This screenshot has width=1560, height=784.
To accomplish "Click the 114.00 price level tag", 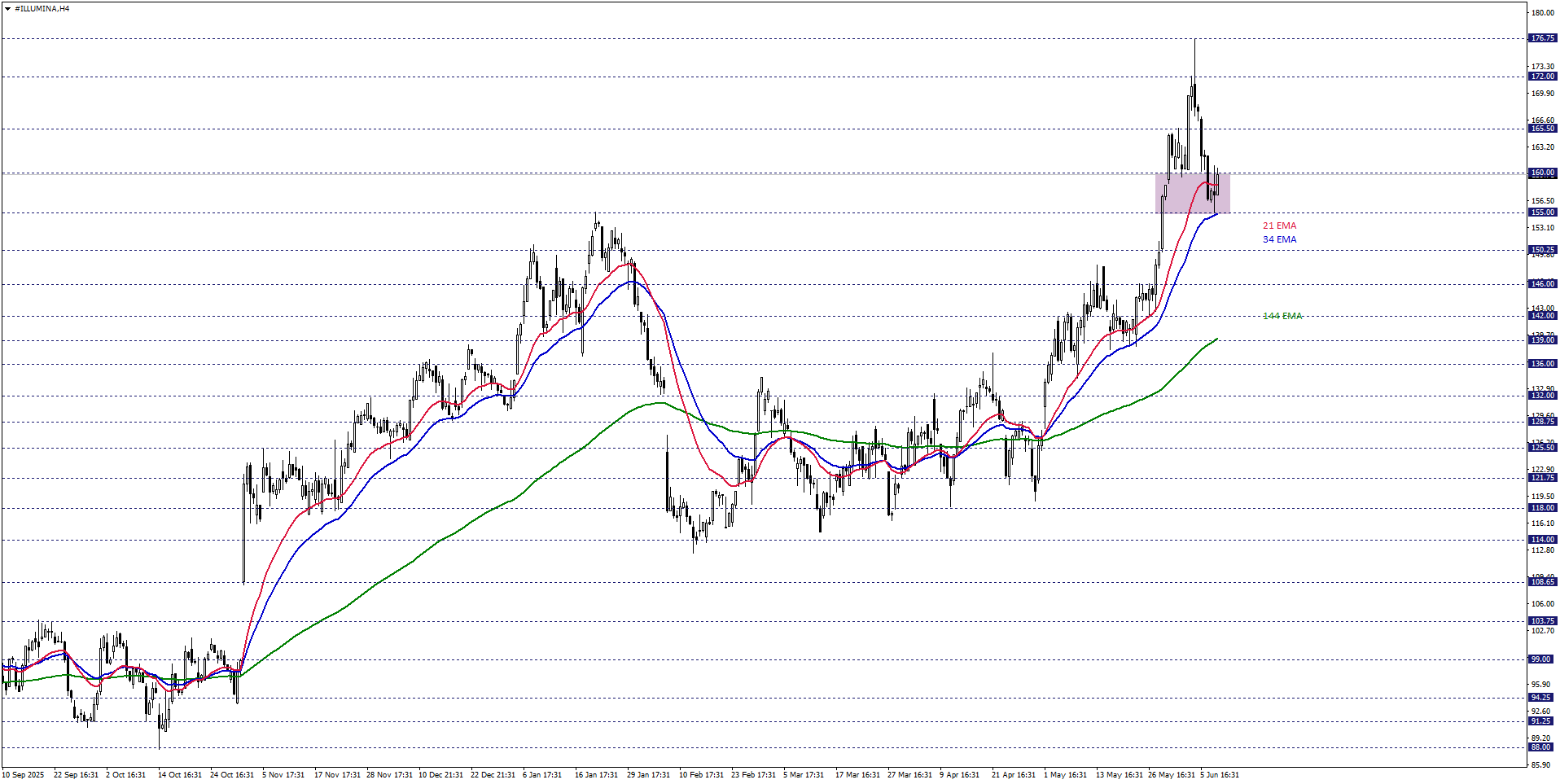I will (x=1542, y=540).
